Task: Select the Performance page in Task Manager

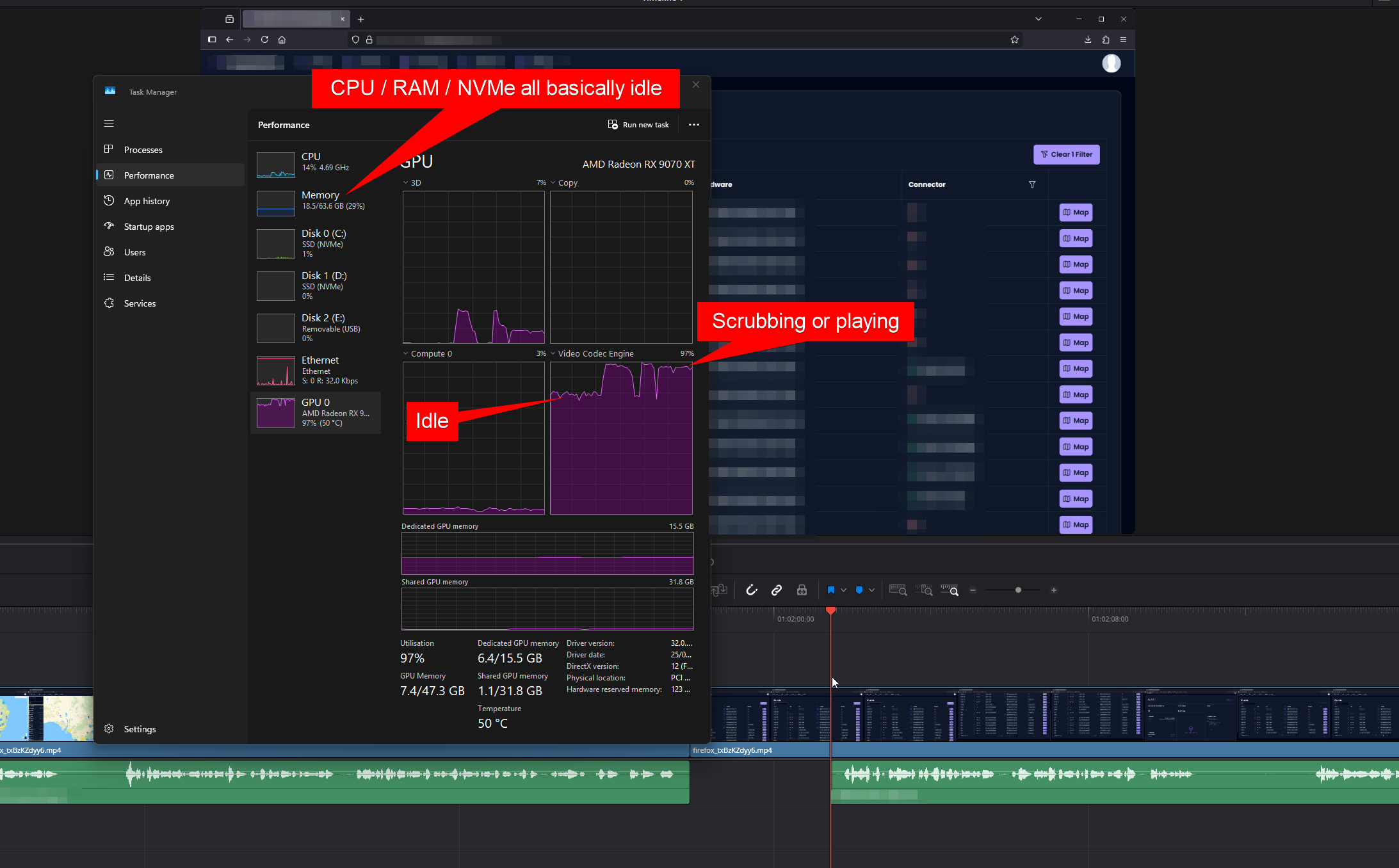Action: click(170, 175)
